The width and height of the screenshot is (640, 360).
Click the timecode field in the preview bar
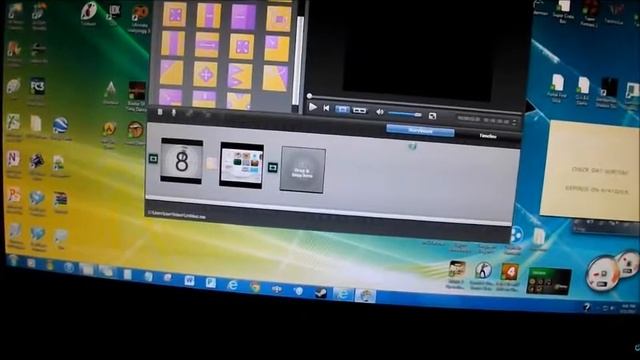[483, 120]
